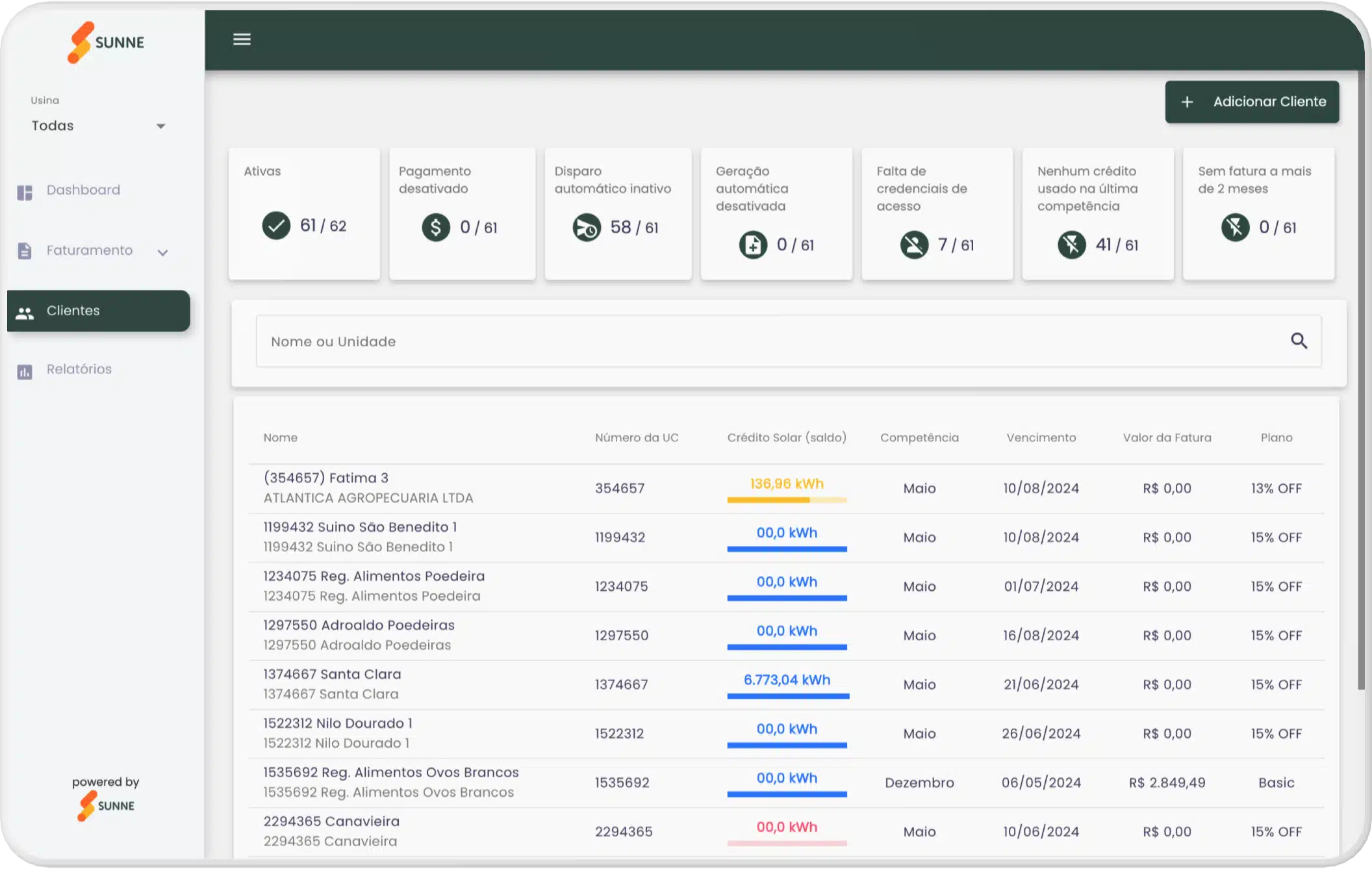
Task: Click the Disparo automático inativo icon
Action: click(587, 227)
